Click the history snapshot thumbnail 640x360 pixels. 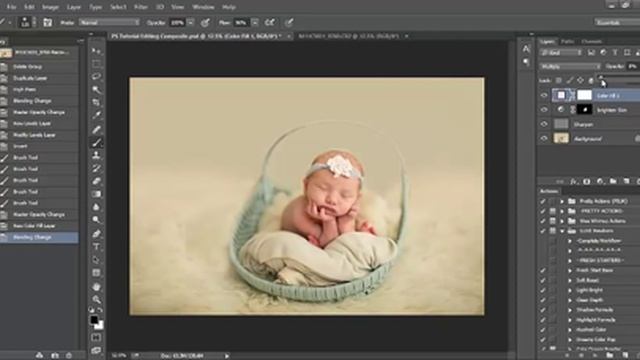[x=6, y=53]
